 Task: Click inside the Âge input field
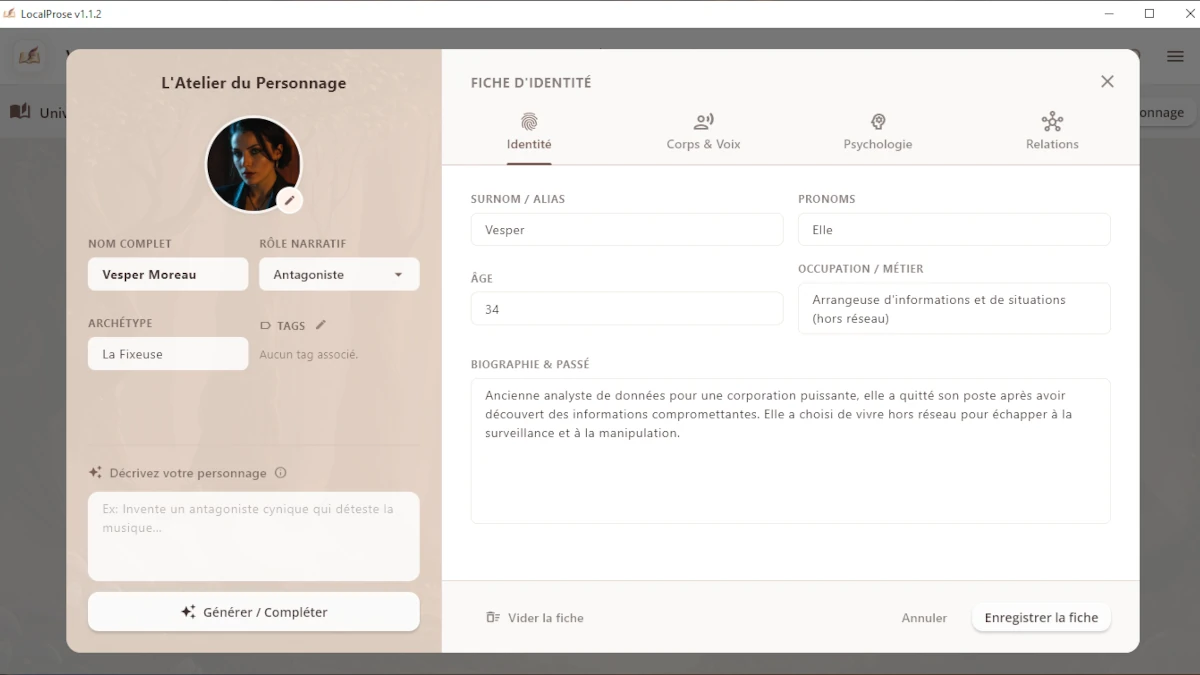click(627, 309)
